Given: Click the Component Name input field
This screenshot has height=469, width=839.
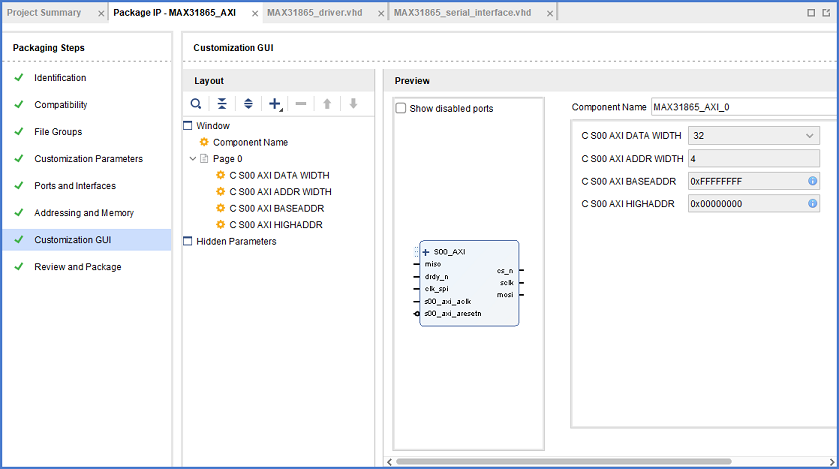Looking at the screenshot, I should (745, 107).
